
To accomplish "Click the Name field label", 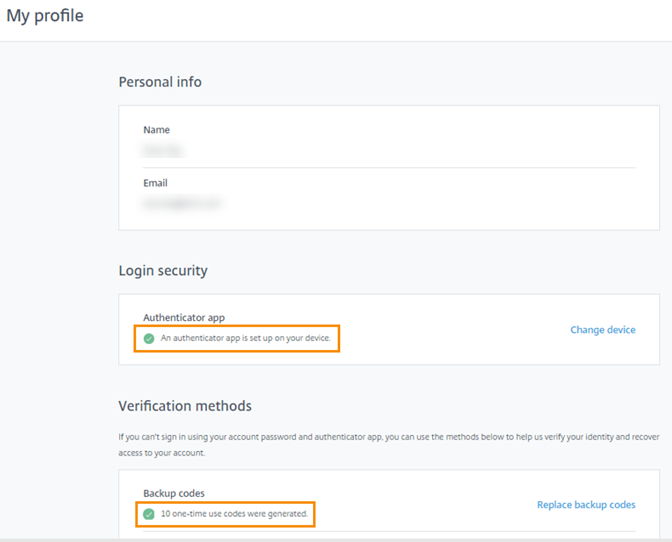I will (x=156, y=130).
